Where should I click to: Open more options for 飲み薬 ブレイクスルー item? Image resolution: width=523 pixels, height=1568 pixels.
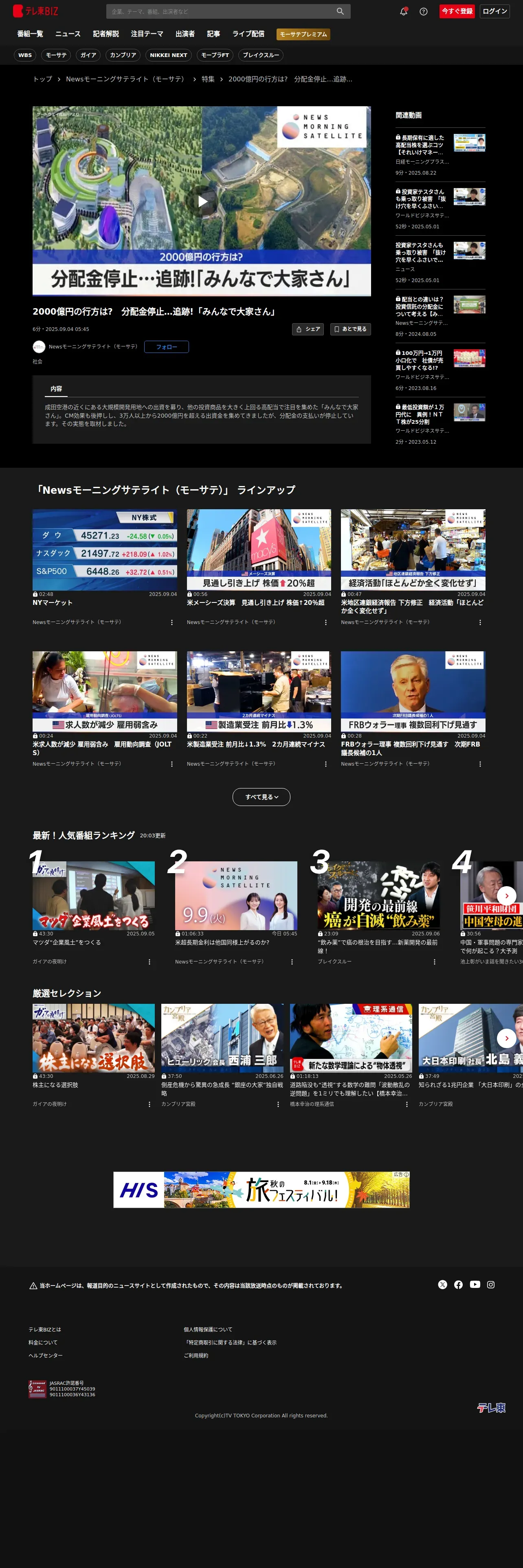pos(434,962)
